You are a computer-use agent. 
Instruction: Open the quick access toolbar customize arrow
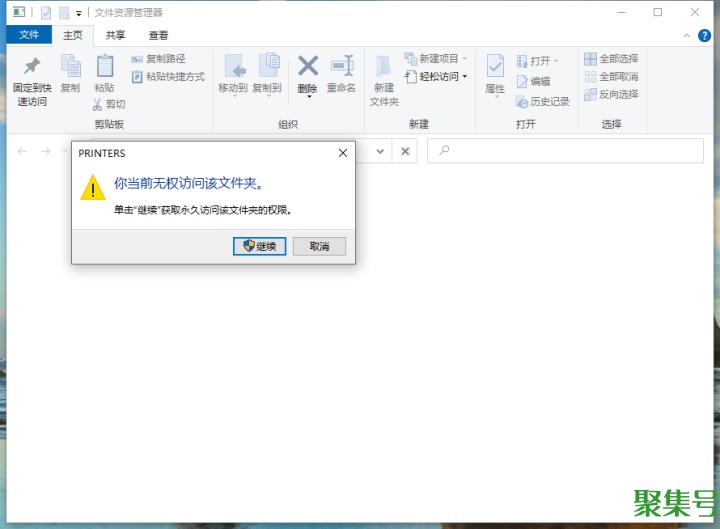(79, 13)
